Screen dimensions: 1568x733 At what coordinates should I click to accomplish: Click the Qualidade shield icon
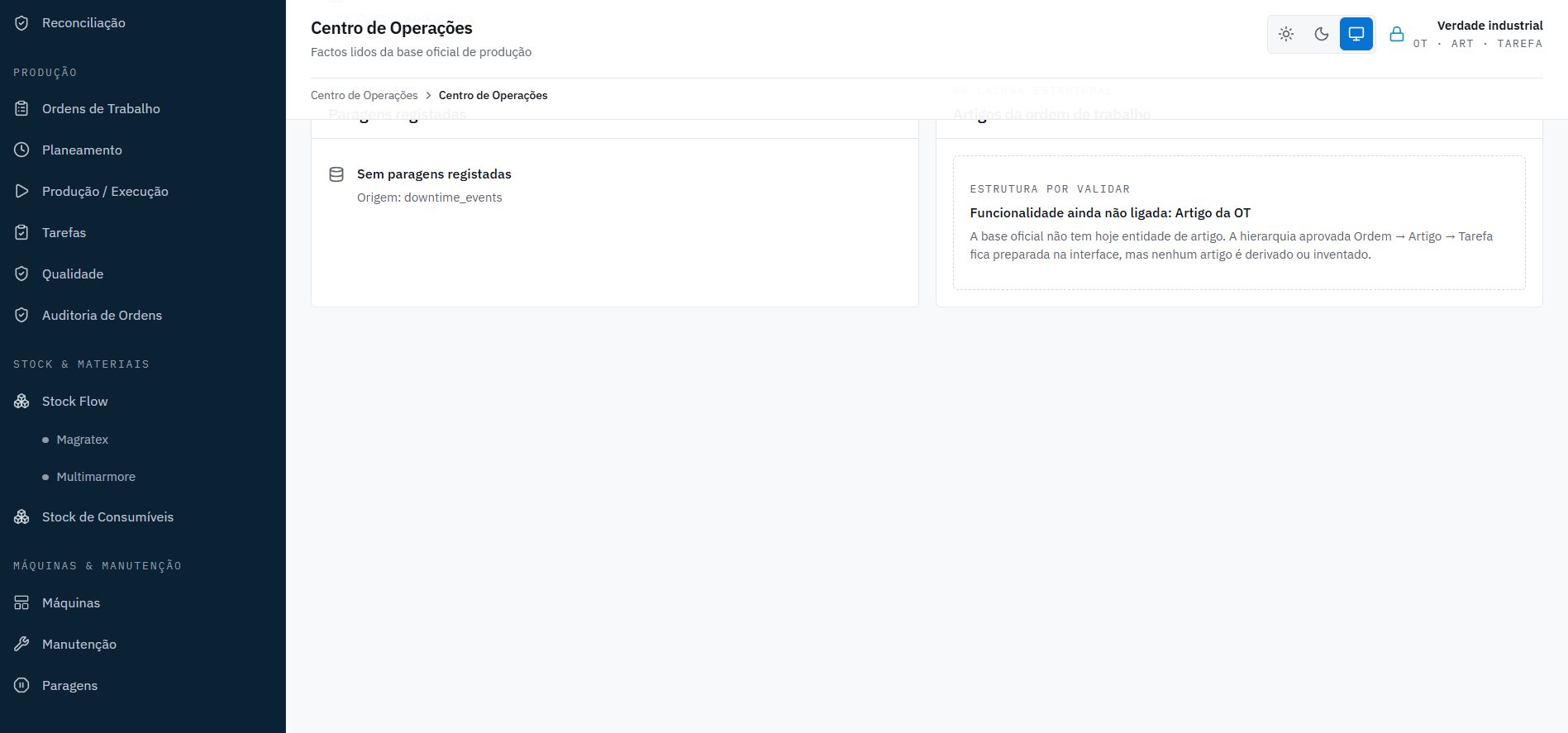[x=21, y=274]
